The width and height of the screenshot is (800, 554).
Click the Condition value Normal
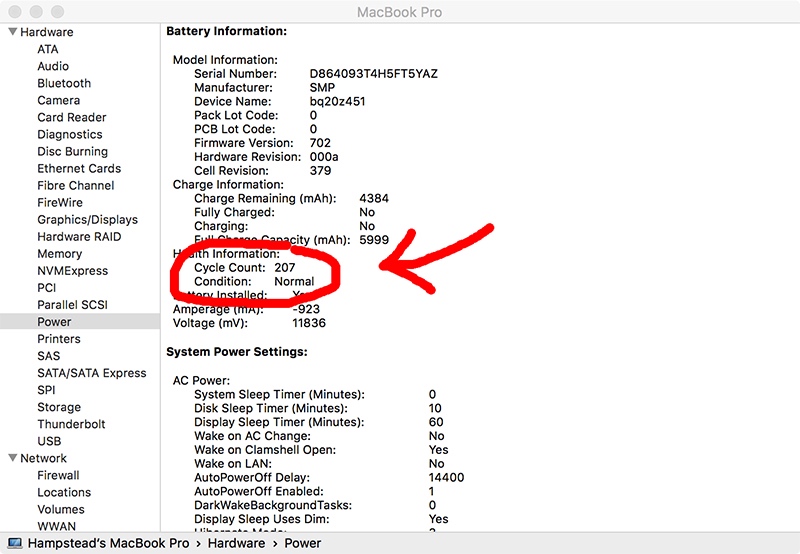(x=294, y=281)
